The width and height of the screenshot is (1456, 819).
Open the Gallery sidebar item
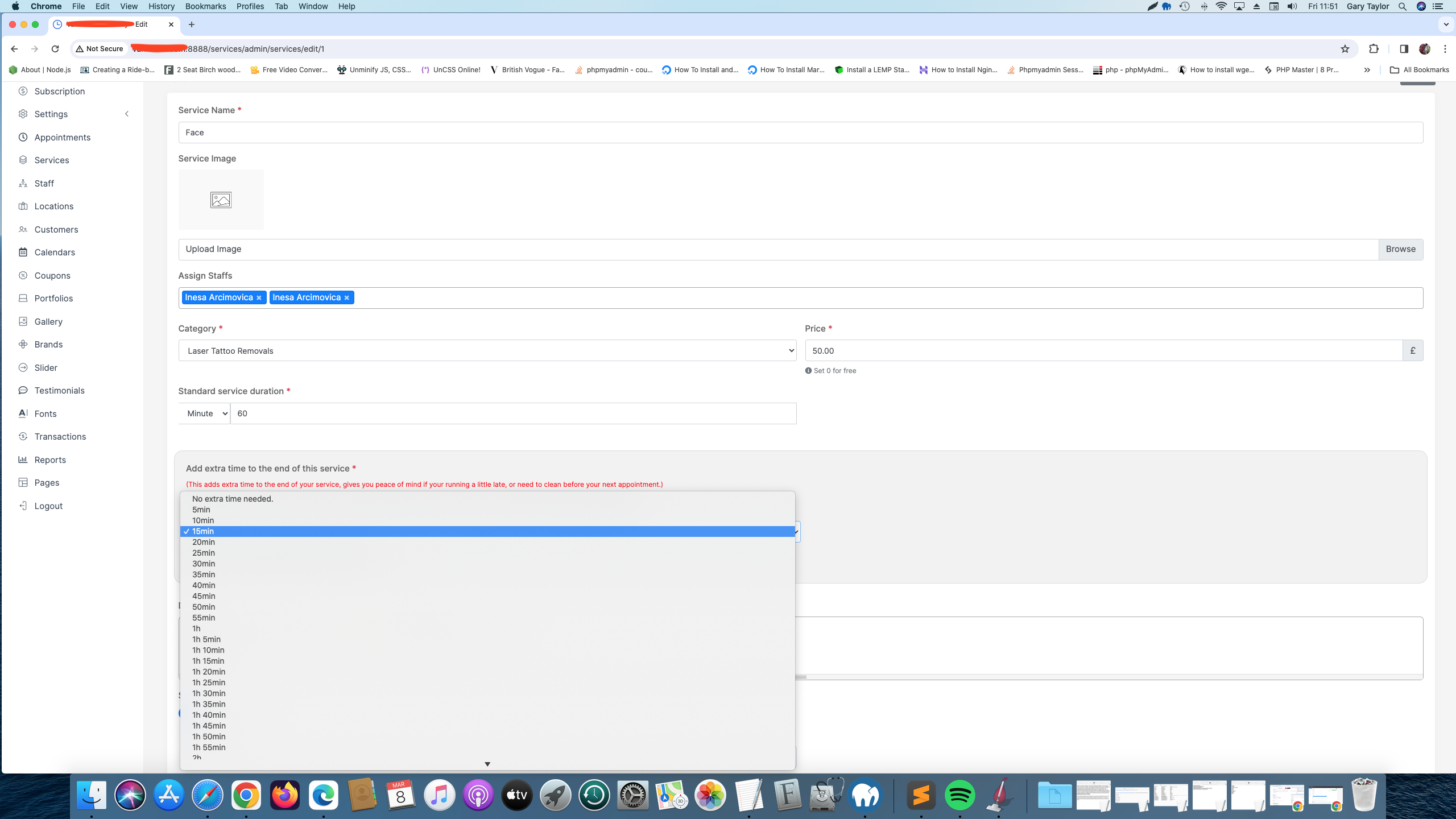tap(48, 321)
